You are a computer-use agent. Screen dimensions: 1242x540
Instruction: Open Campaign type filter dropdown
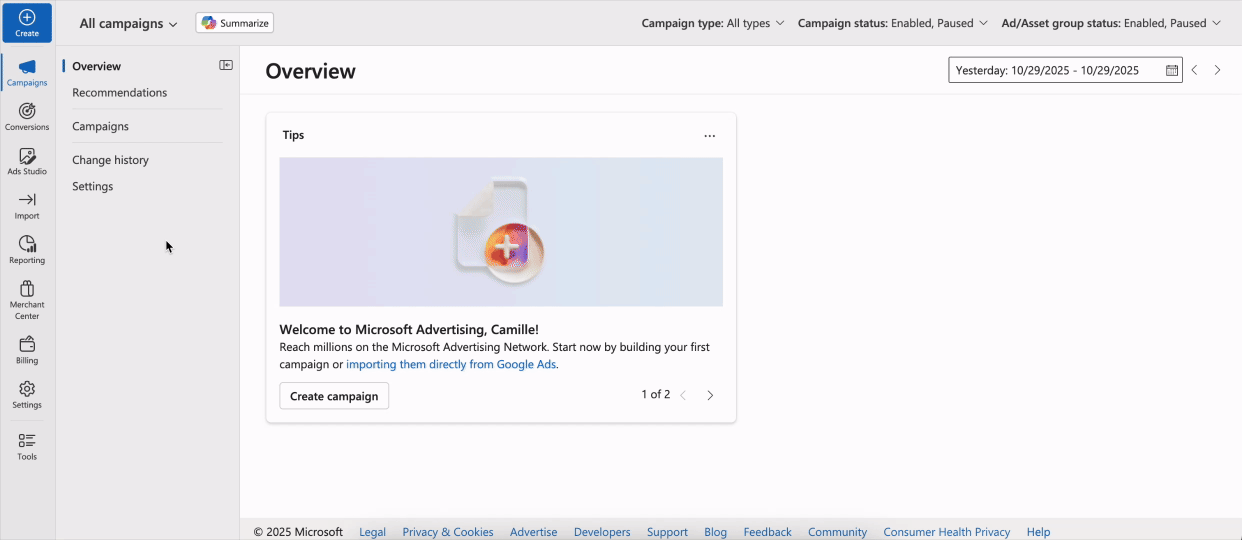pyautogui.click(x=713, y=23)
